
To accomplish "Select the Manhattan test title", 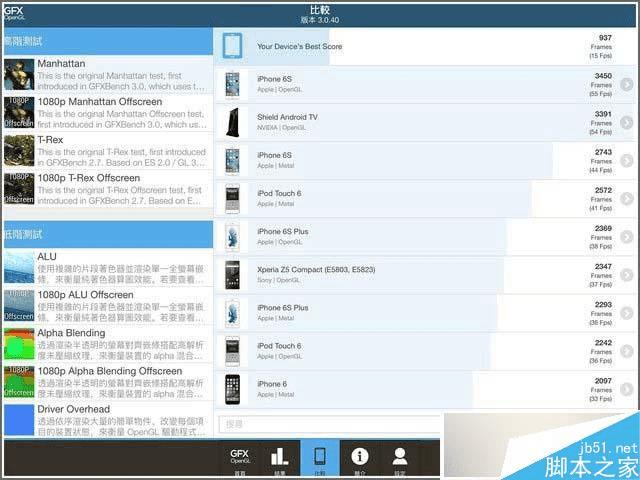I will [61, 64].
